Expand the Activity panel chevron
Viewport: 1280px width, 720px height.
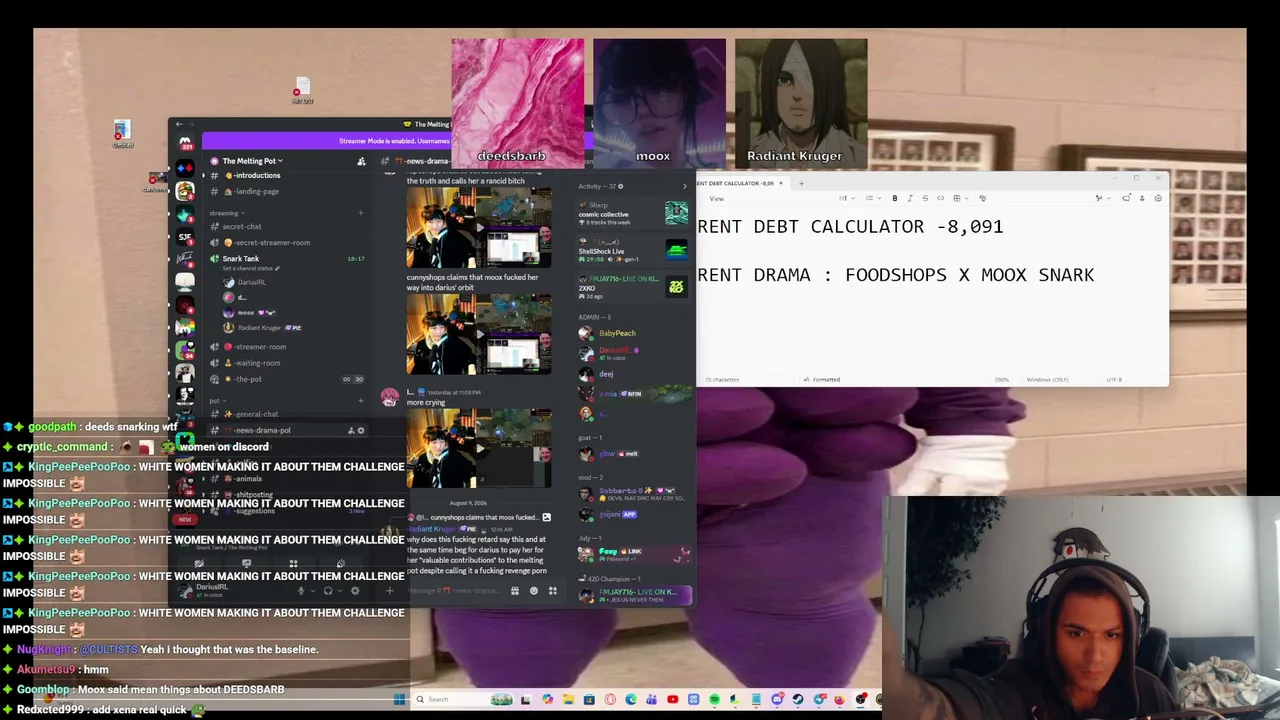685,186
